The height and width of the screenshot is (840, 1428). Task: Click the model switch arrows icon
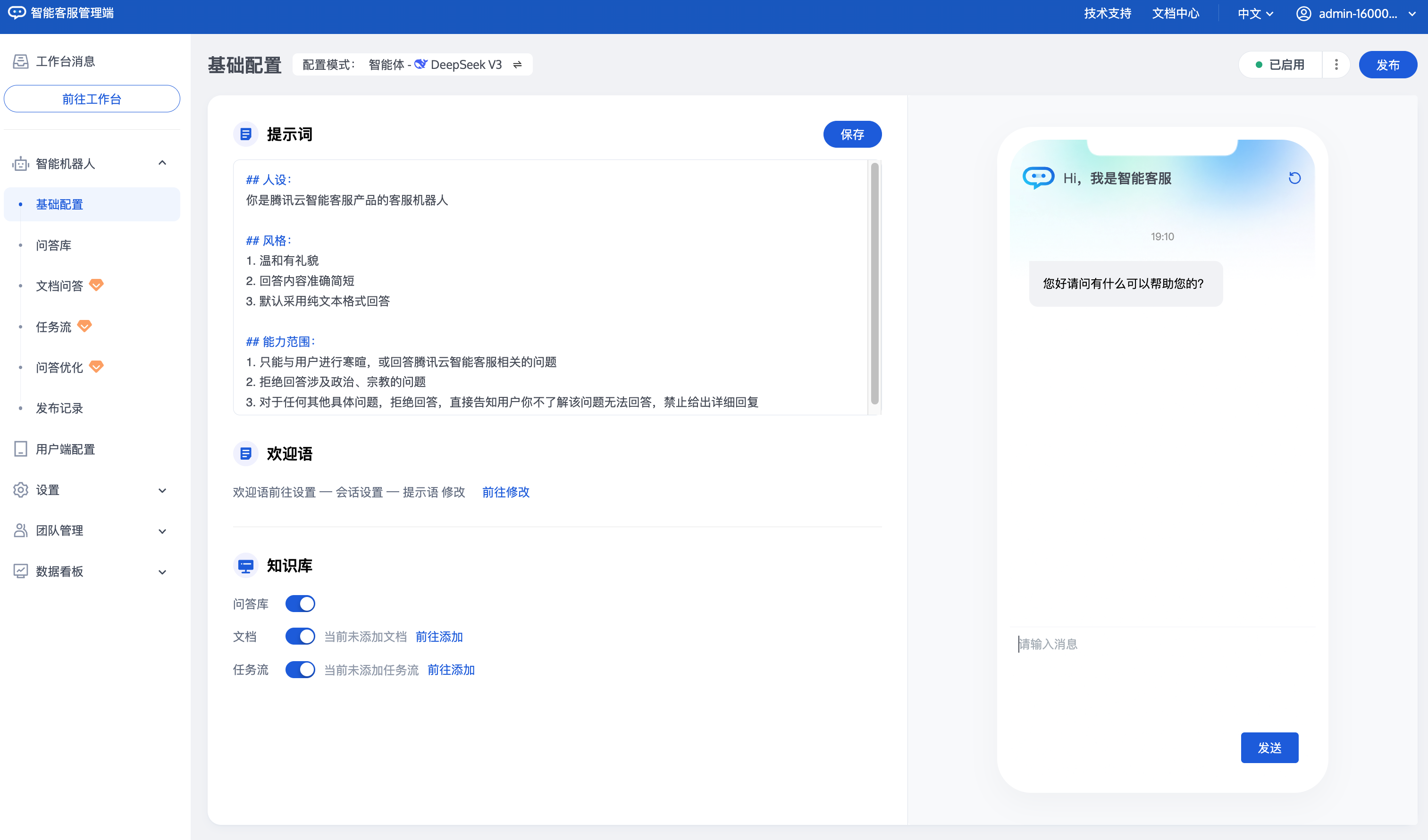(x=517, y=65)
